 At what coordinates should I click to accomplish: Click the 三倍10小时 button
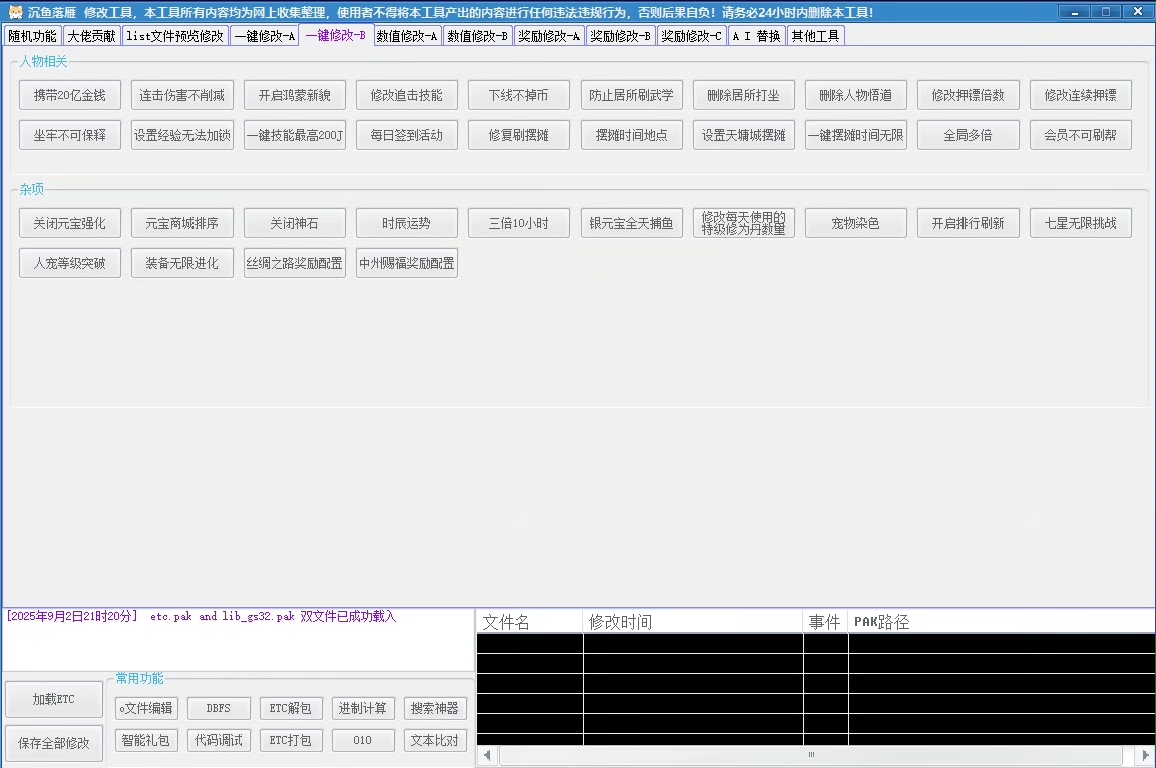tap(519, 223)
